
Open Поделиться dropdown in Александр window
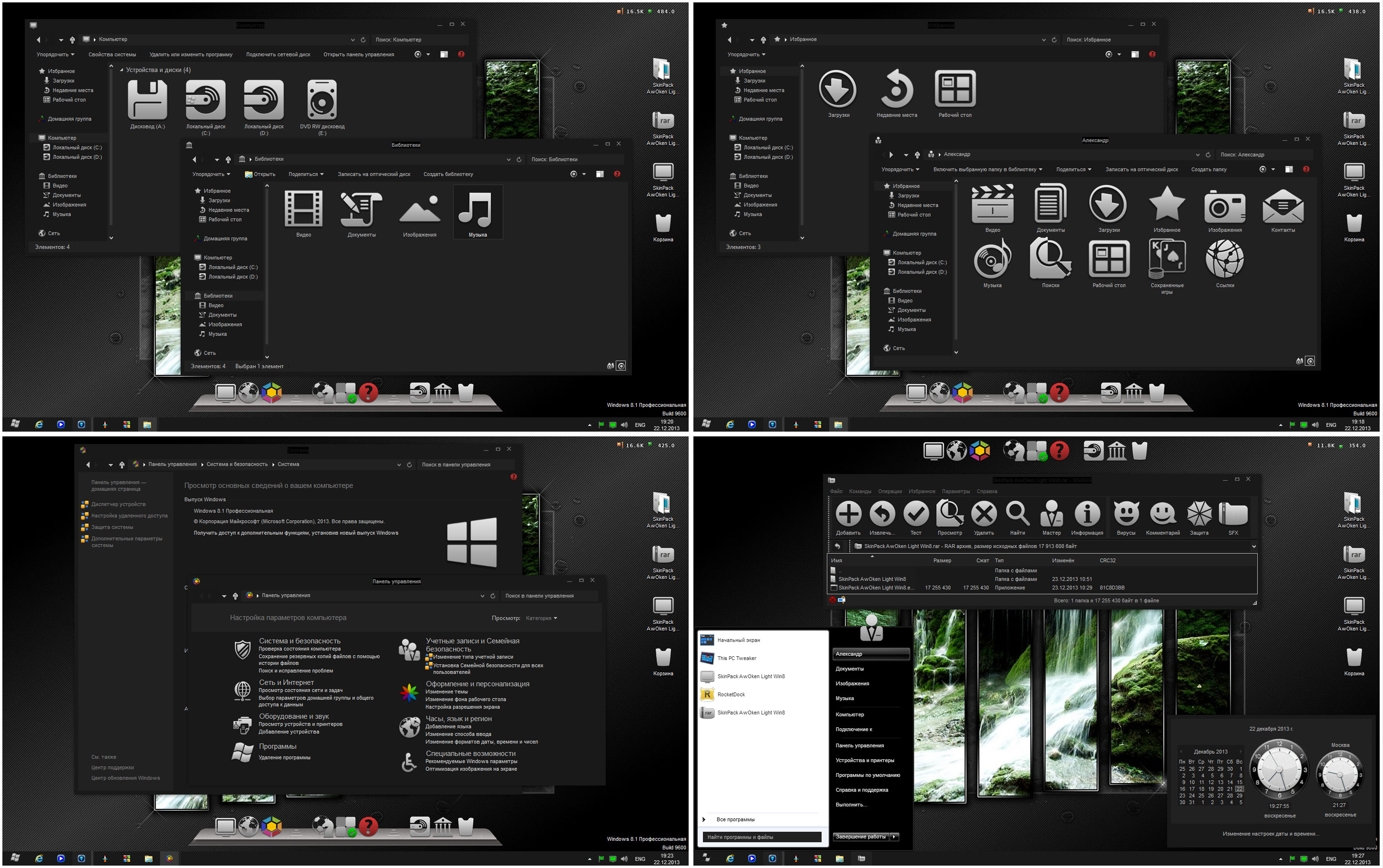[1073, 169]
